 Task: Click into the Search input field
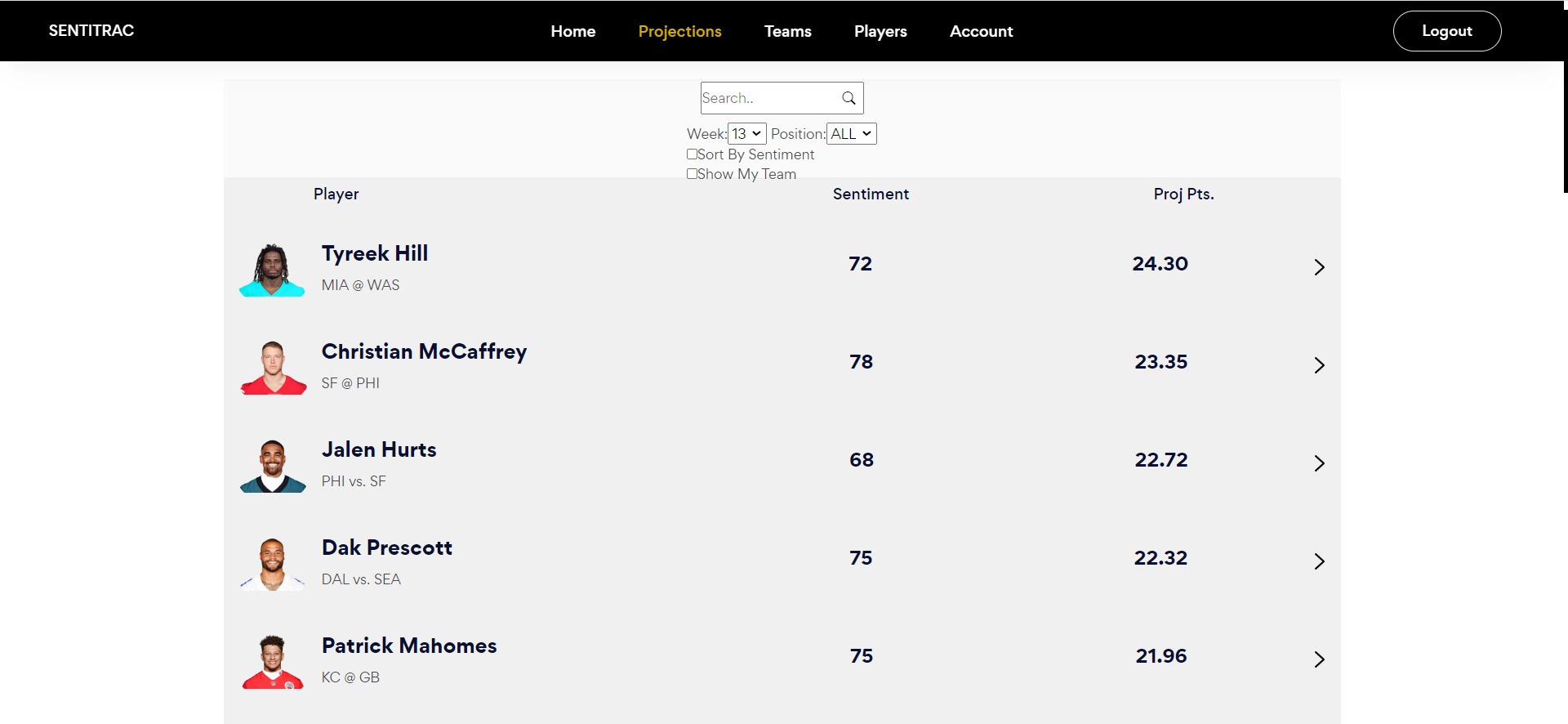768,98
